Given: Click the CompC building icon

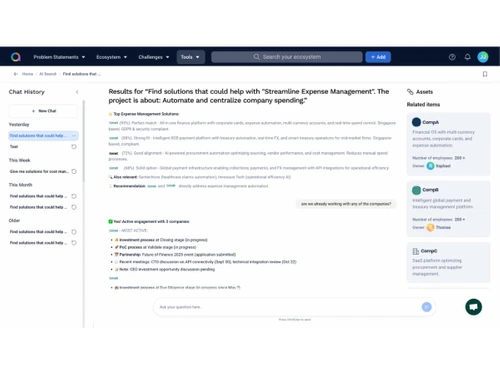Looking at the screenshot, I should pos(416,251).
